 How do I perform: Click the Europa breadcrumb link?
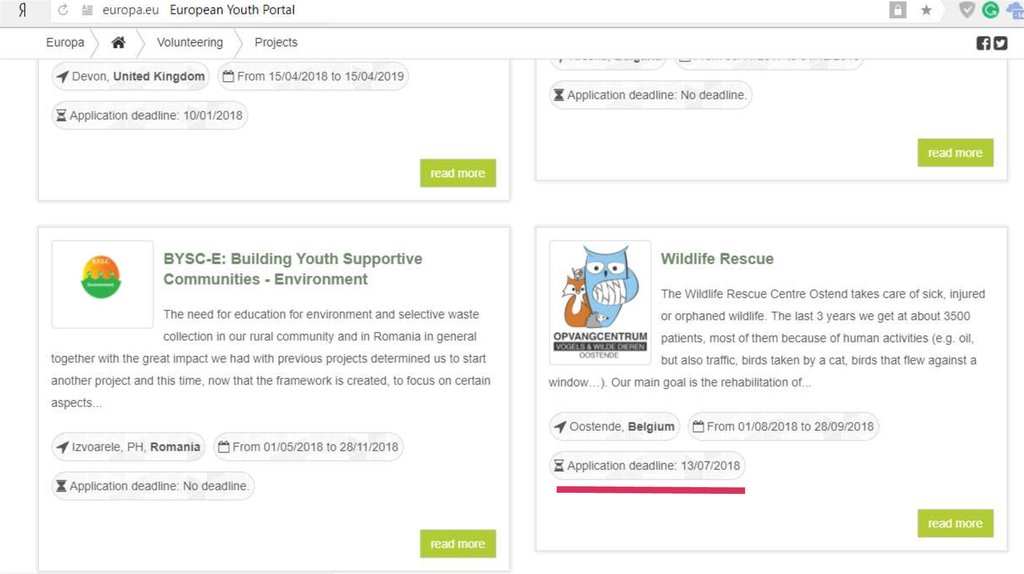coord(65,42)
